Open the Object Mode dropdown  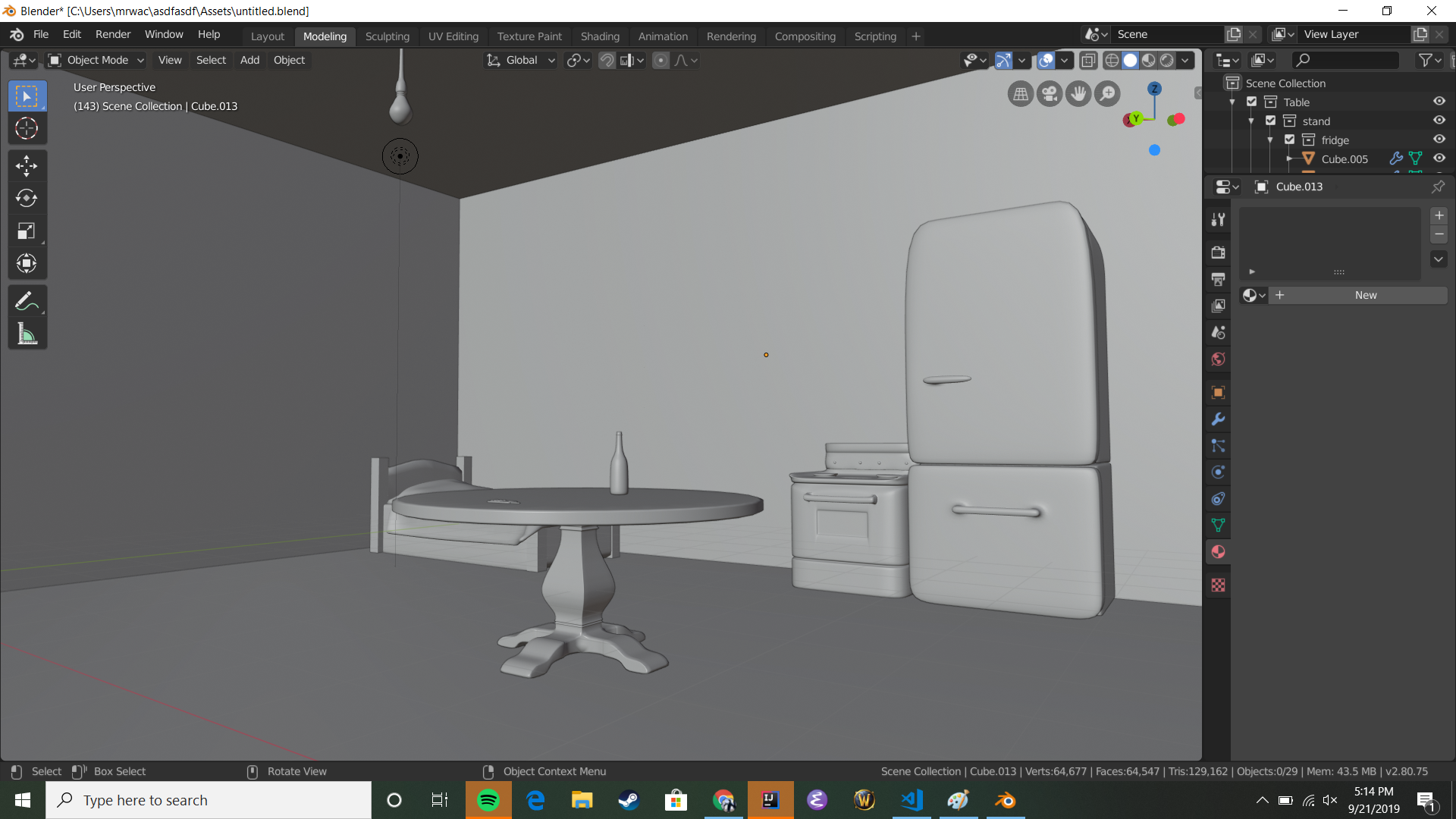tap(96, 60)
